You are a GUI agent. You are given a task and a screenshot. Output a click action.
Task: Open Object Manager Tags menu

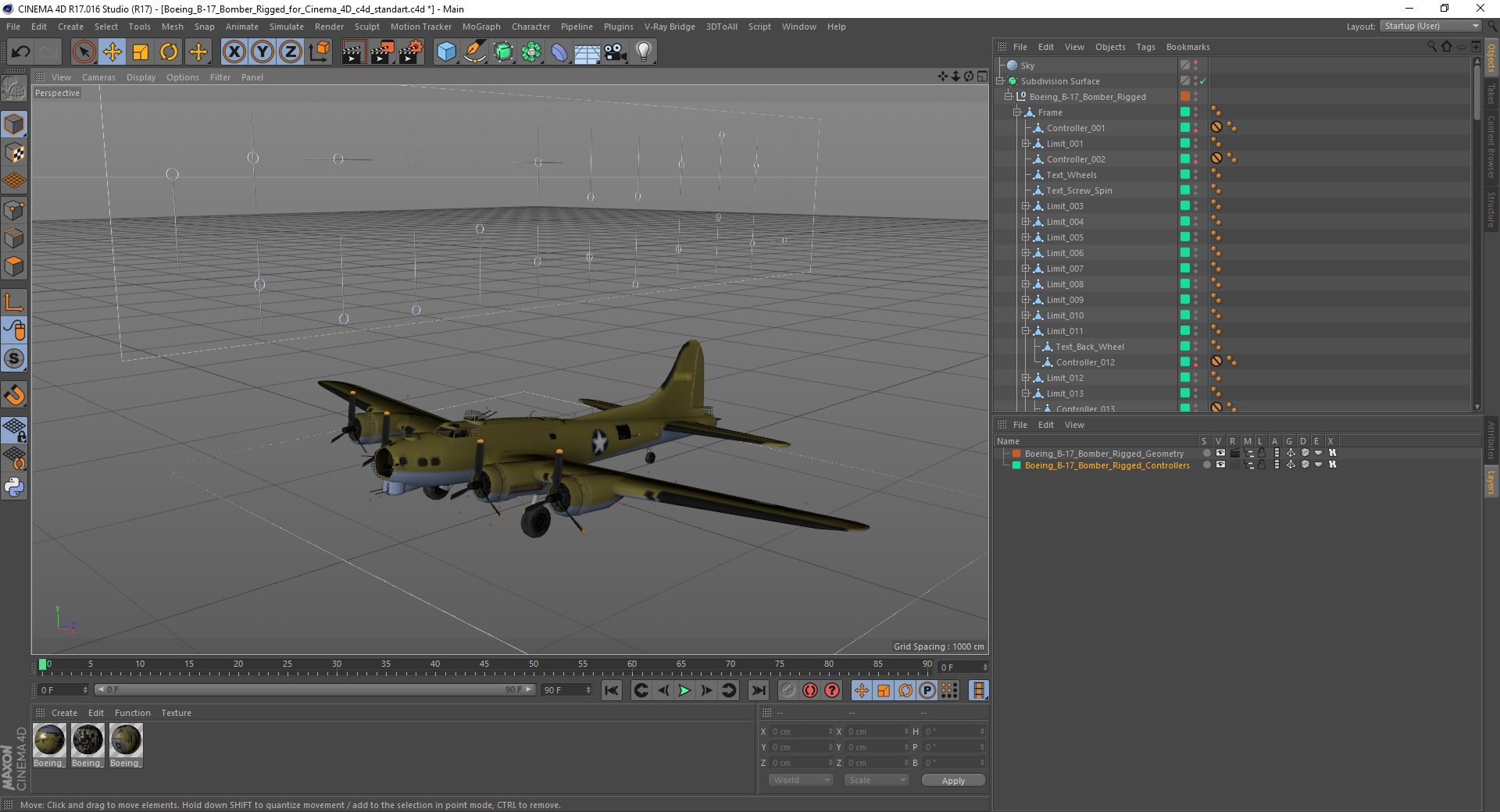pos(1145,47)
